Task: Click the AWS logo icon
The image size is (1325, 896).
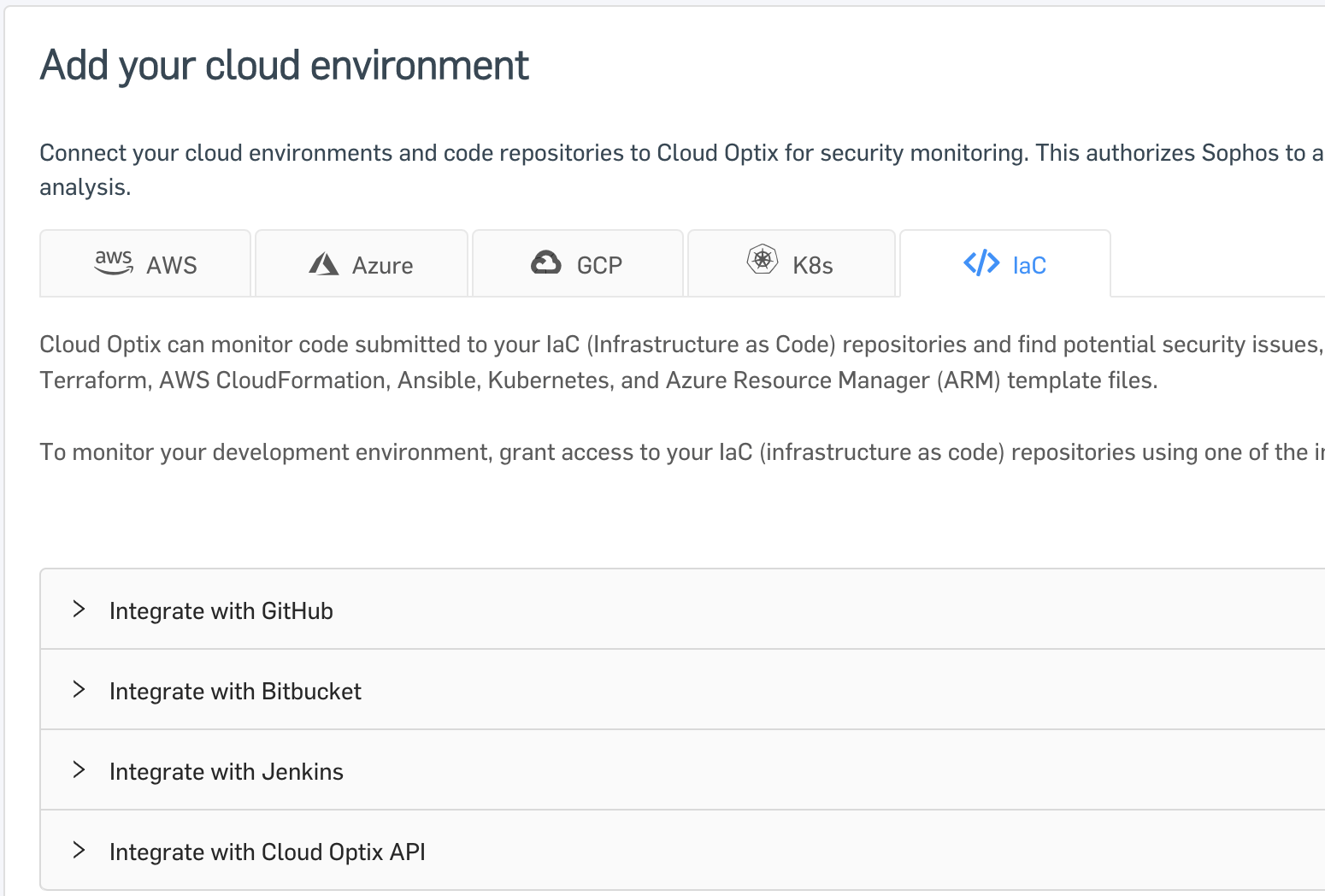Action: [114, 263]
